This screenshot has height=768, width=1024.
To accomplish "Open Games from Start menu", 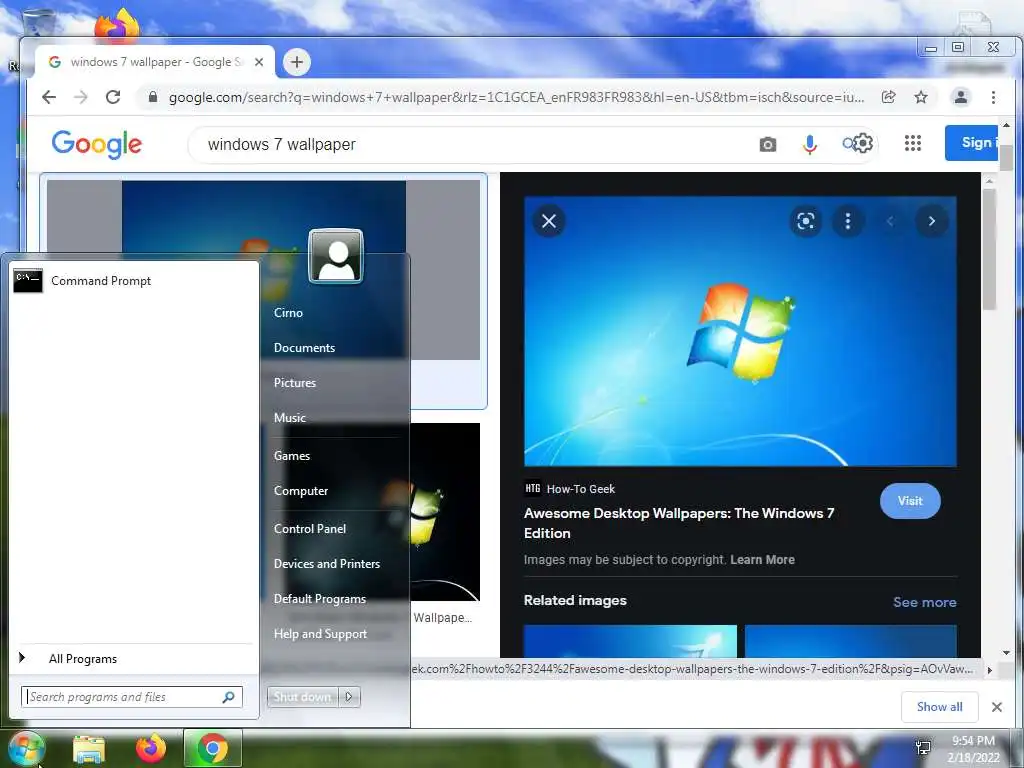I will 292,456.
